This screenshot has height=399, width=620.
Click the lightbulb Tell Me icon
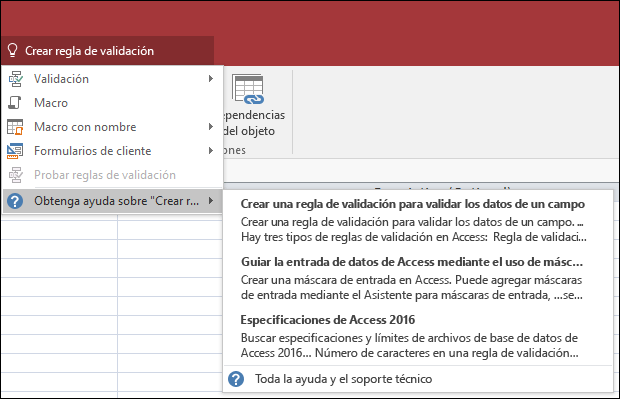coord(13,51)
